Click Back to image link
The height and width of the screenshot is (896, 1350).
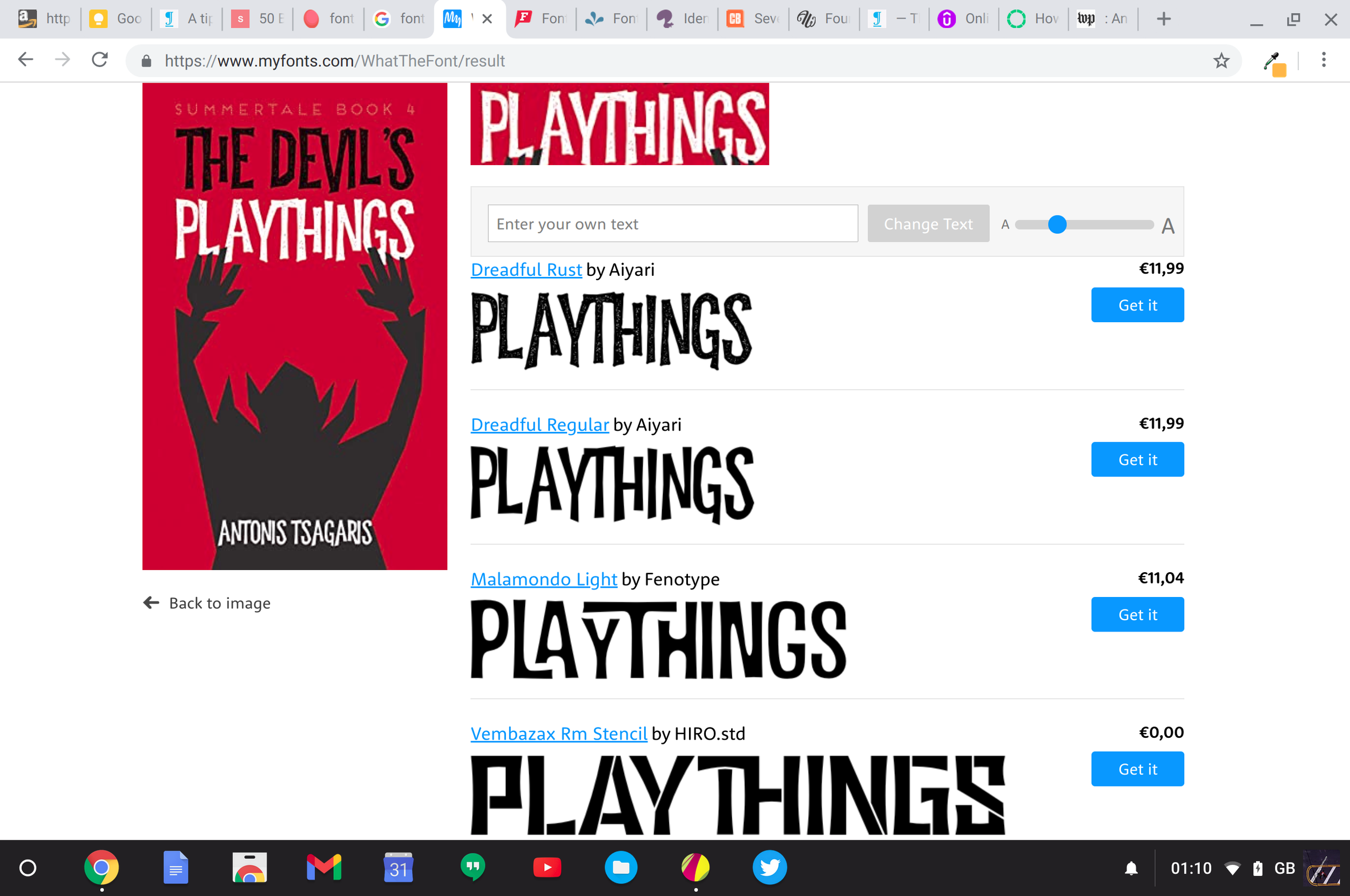[207, 603]
